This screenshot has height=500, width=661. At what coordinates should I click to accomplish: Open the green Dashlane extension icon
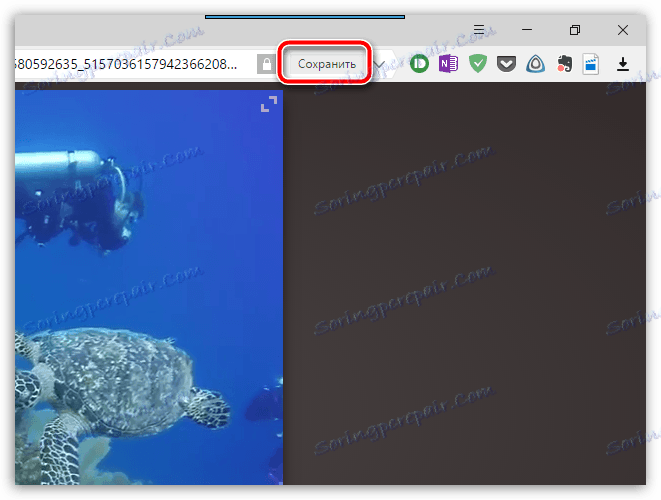click(x=419, y=64)
